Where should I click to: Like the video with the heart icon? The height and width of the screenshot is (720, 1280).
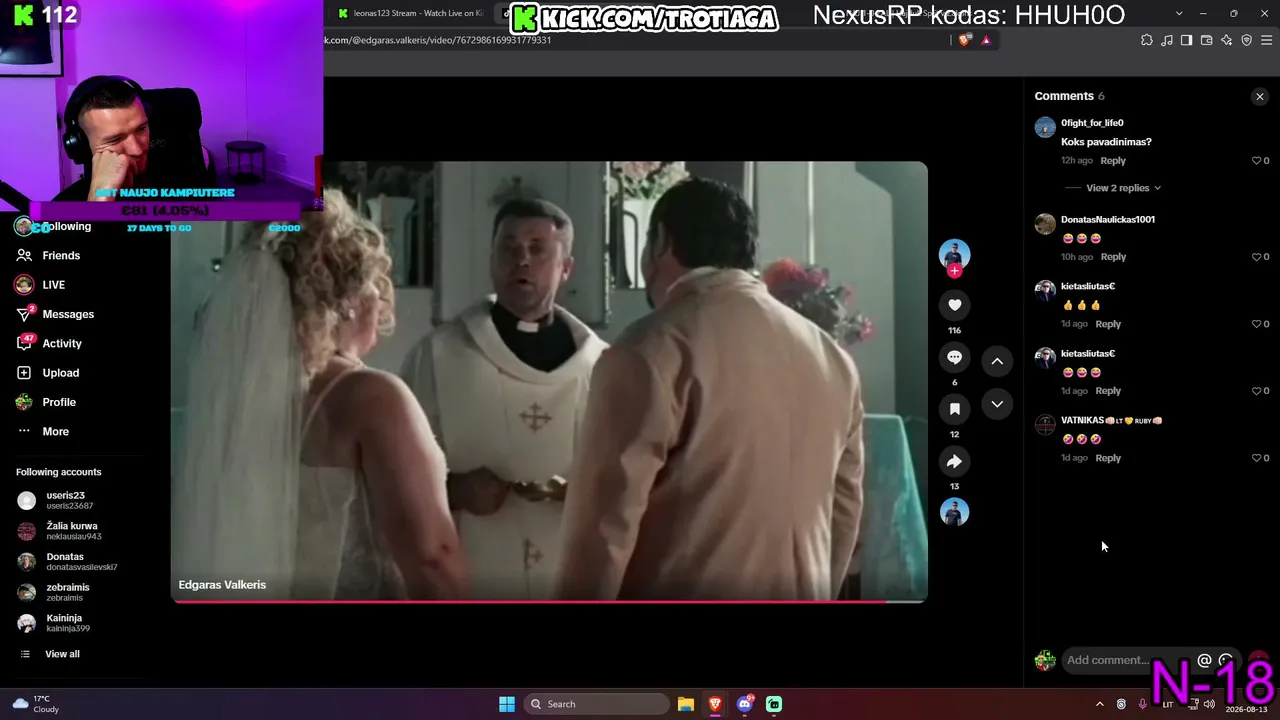954,305
